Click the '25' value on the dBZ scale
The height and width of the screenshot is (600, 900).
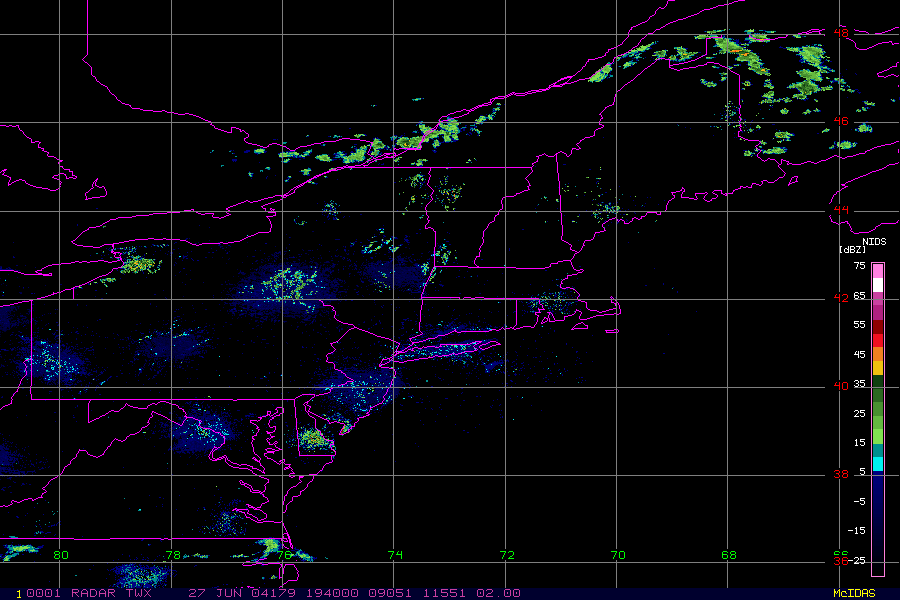tap(859, 413)
